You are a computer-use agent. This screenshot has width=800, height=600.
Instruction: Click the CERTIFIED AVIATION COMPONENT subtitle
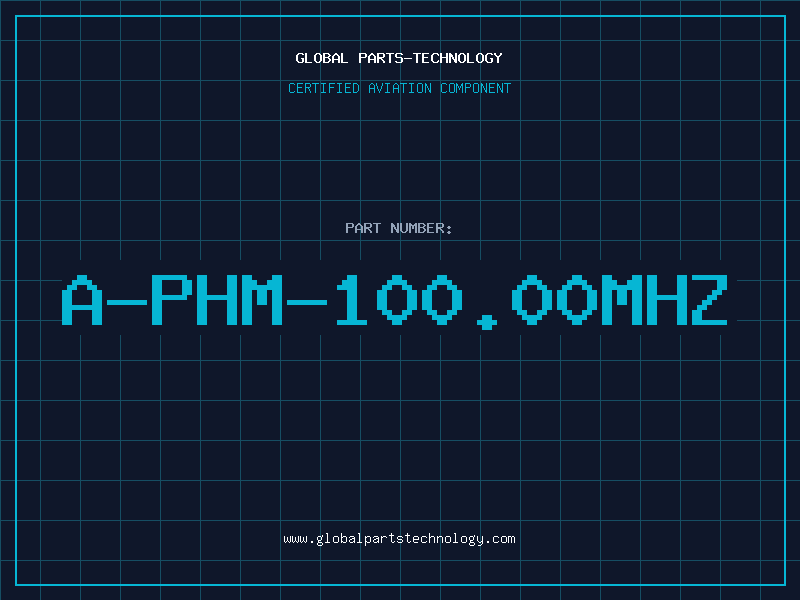399,88
